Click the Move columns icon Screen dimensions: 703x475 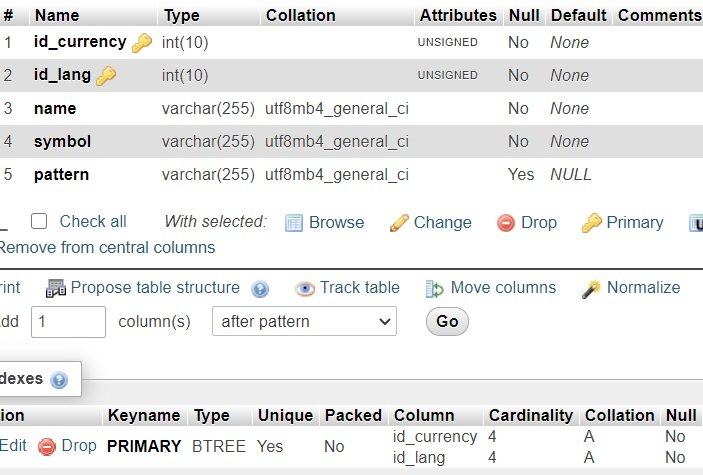pyautogui.click(x=435, y=288)
